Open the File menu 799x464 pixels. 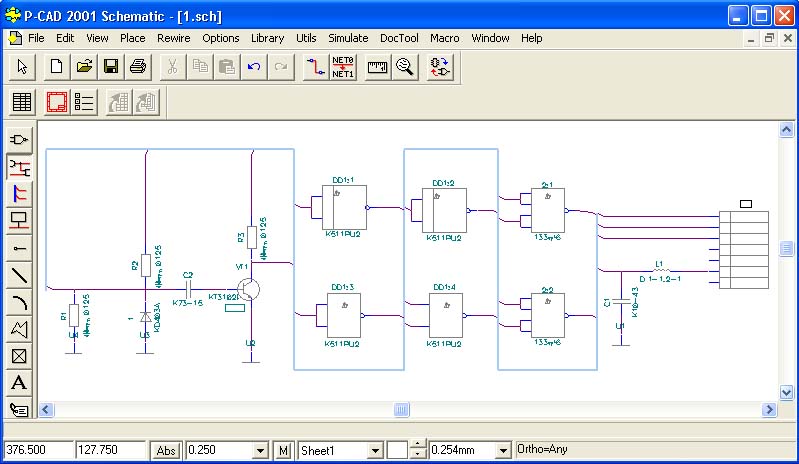(x=36, y=38)
